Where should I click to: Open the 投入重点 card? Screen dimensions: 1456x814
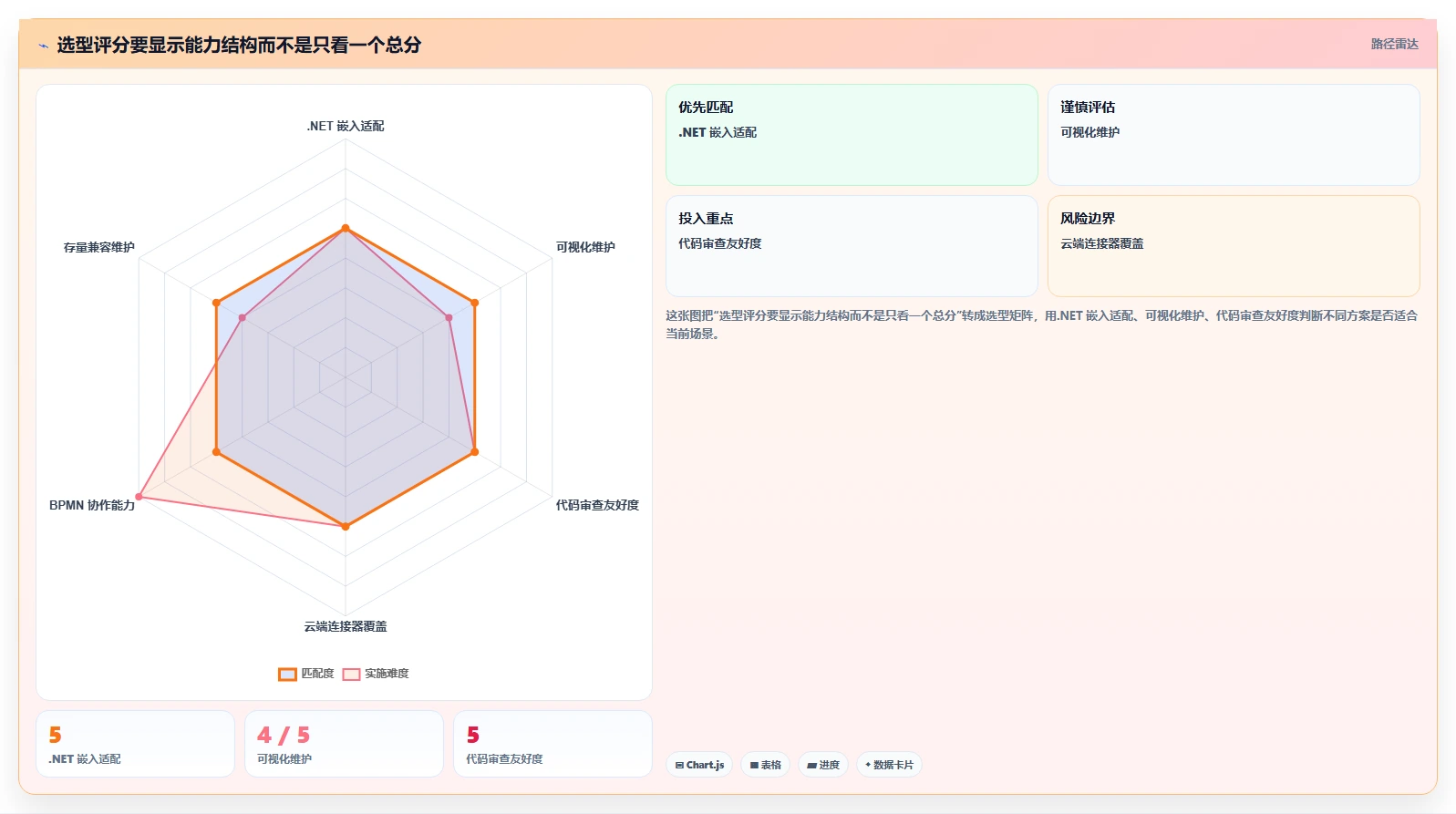click(x=852, y=246)
